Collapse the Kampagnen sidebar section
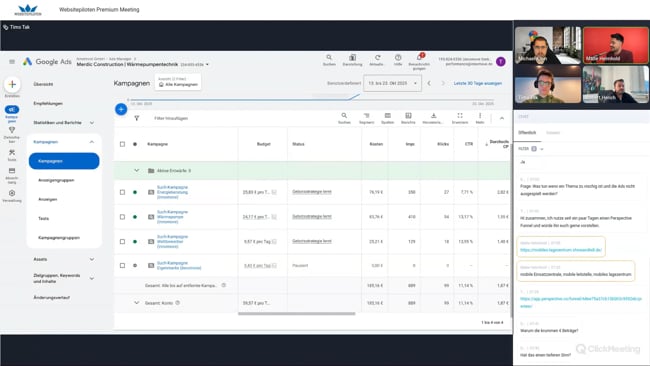Viewport: 650px width, 366px height. [x=92, y=142]
